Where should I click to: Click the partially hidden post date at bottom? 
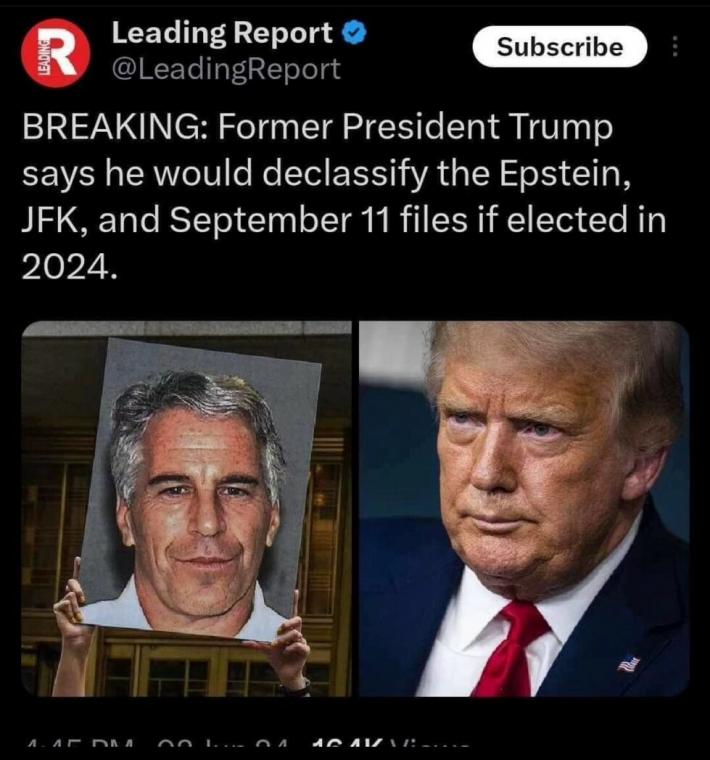(x=223, y=756)
